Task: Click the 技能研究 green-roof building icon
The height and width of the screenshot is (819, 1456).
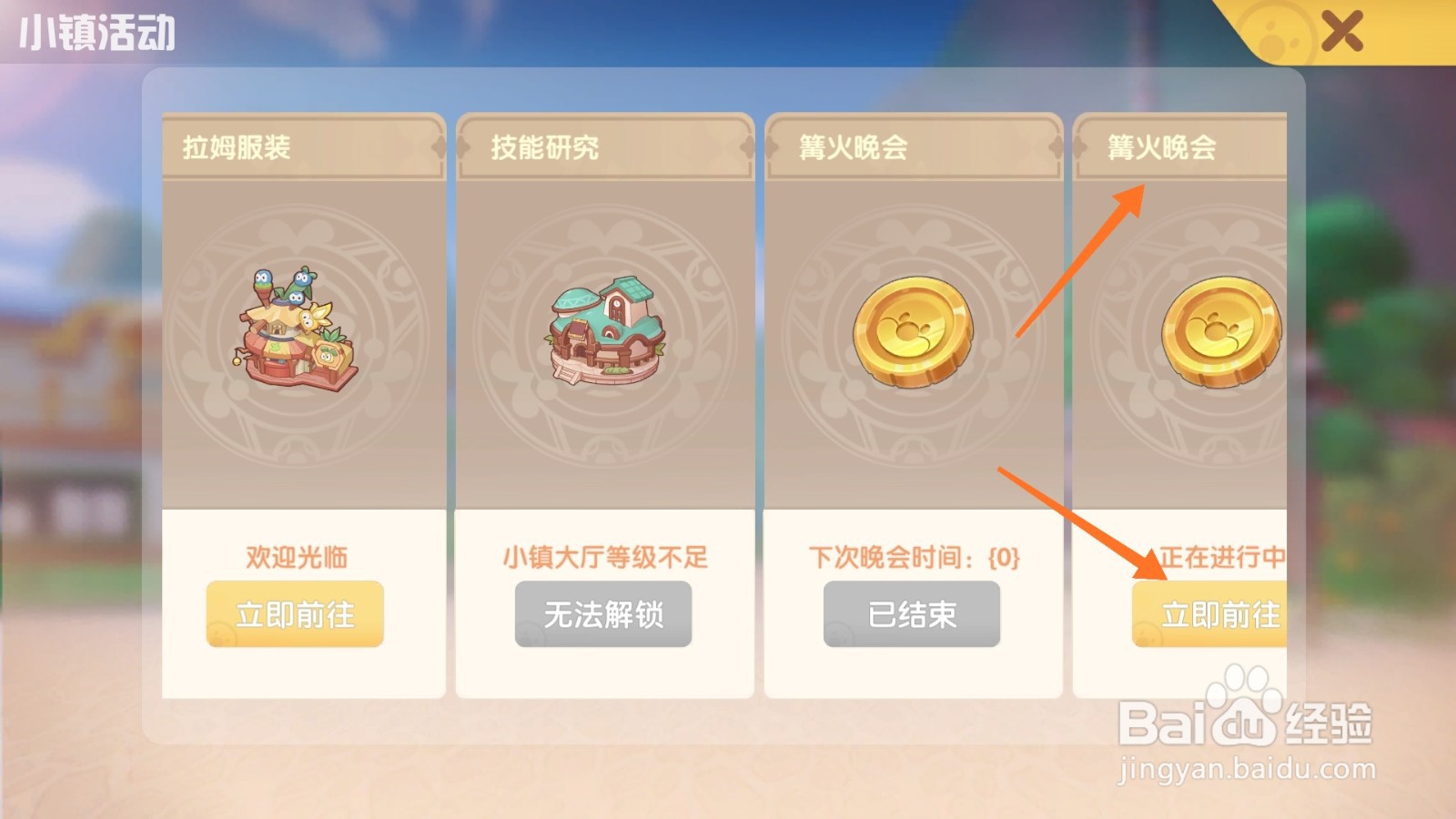Action: pos(605,331)
